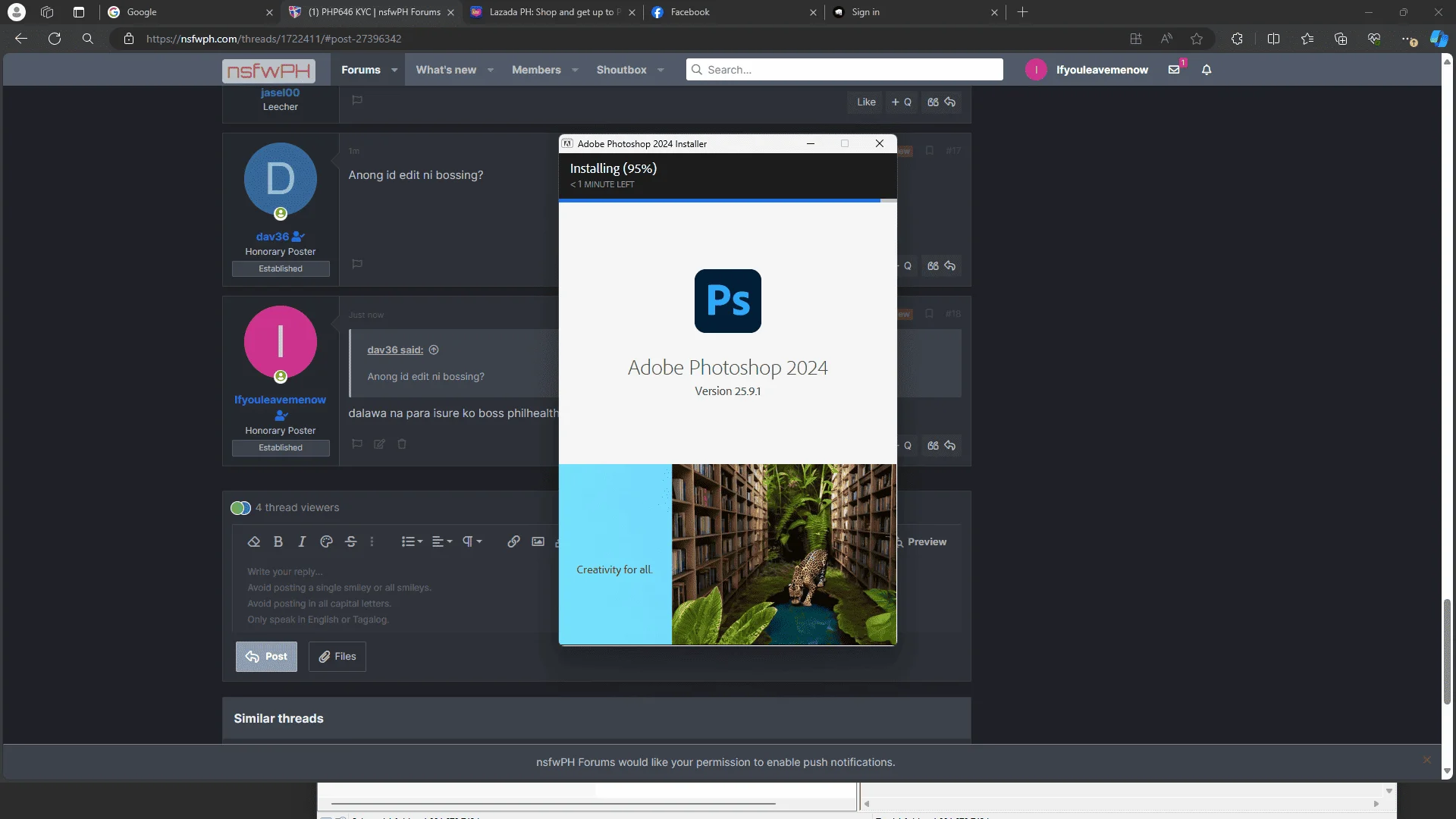Insert an image in the reply editor
Image resolution: width=1456 pixels, height=819 pixels.
[538, 541]
